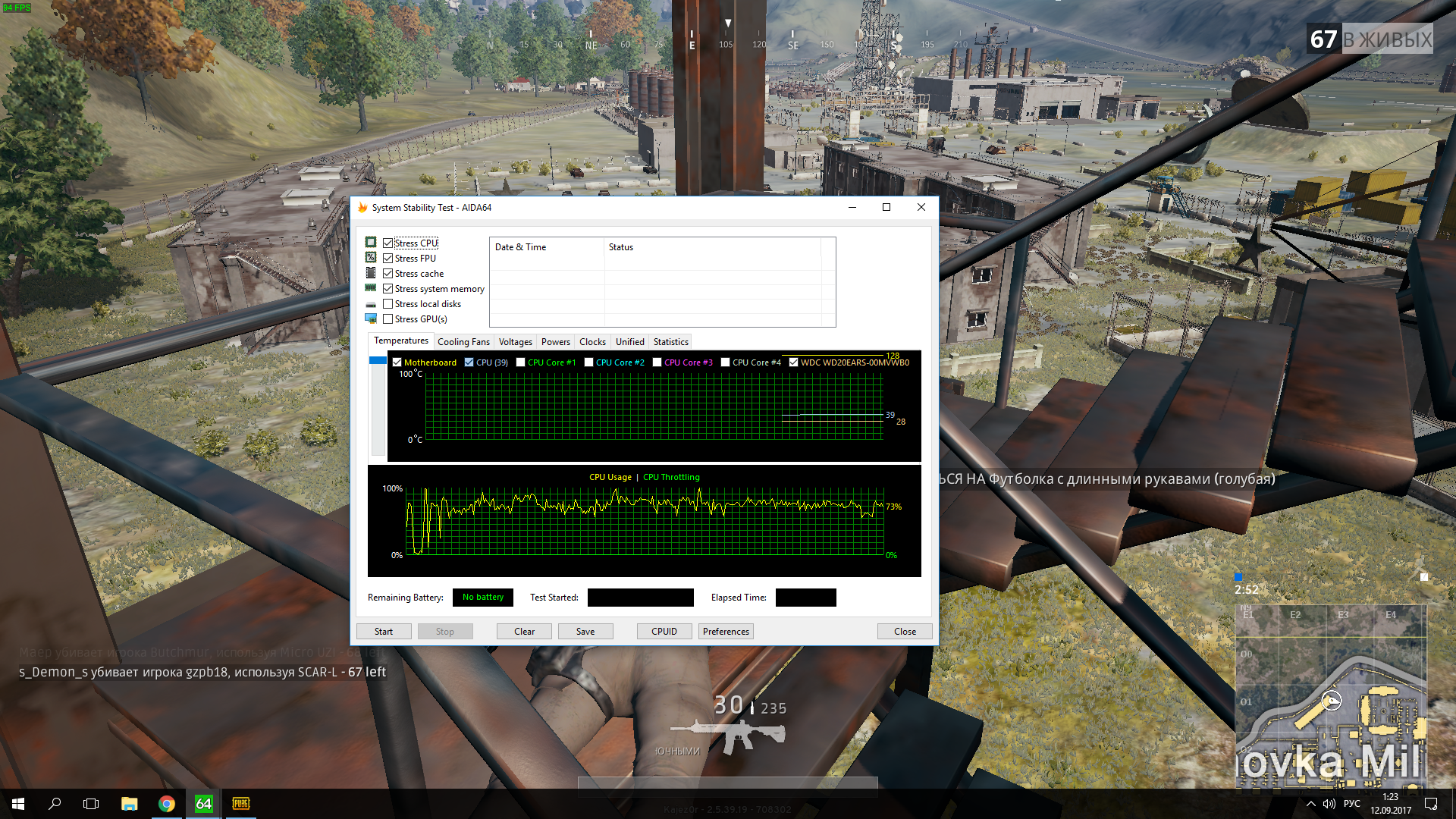Check the CPU Core #3 series

pos(657,362)
